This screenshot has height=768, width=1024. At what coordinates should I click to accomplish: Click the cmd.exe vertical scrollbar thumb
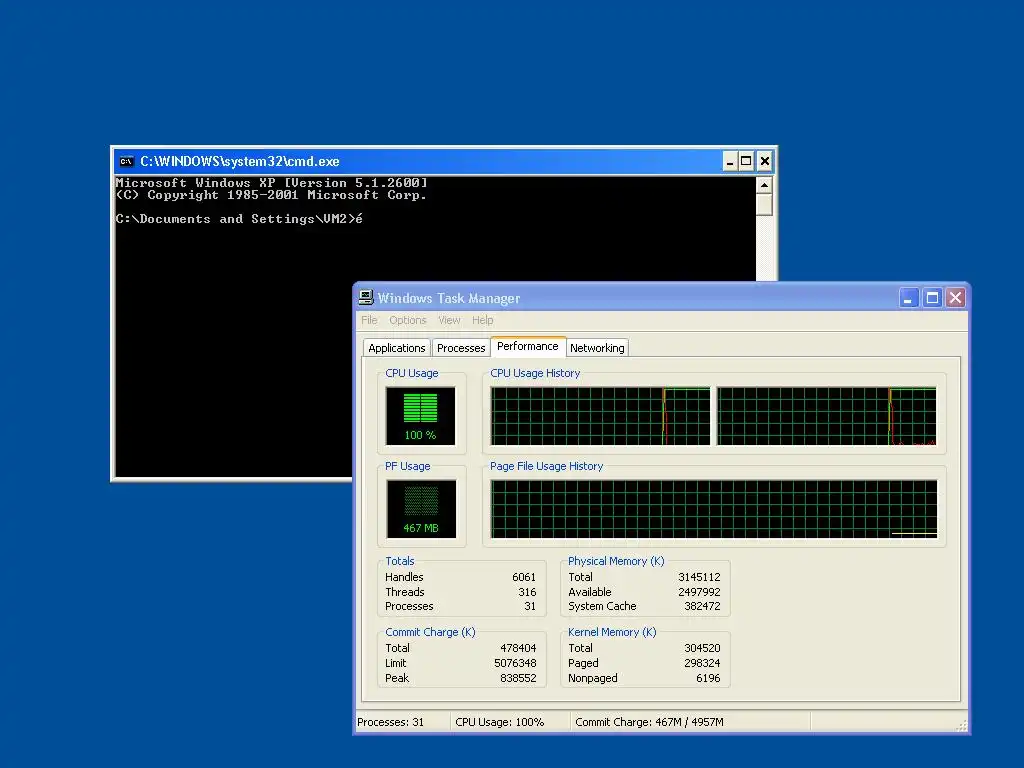click(x=764, y=204)
